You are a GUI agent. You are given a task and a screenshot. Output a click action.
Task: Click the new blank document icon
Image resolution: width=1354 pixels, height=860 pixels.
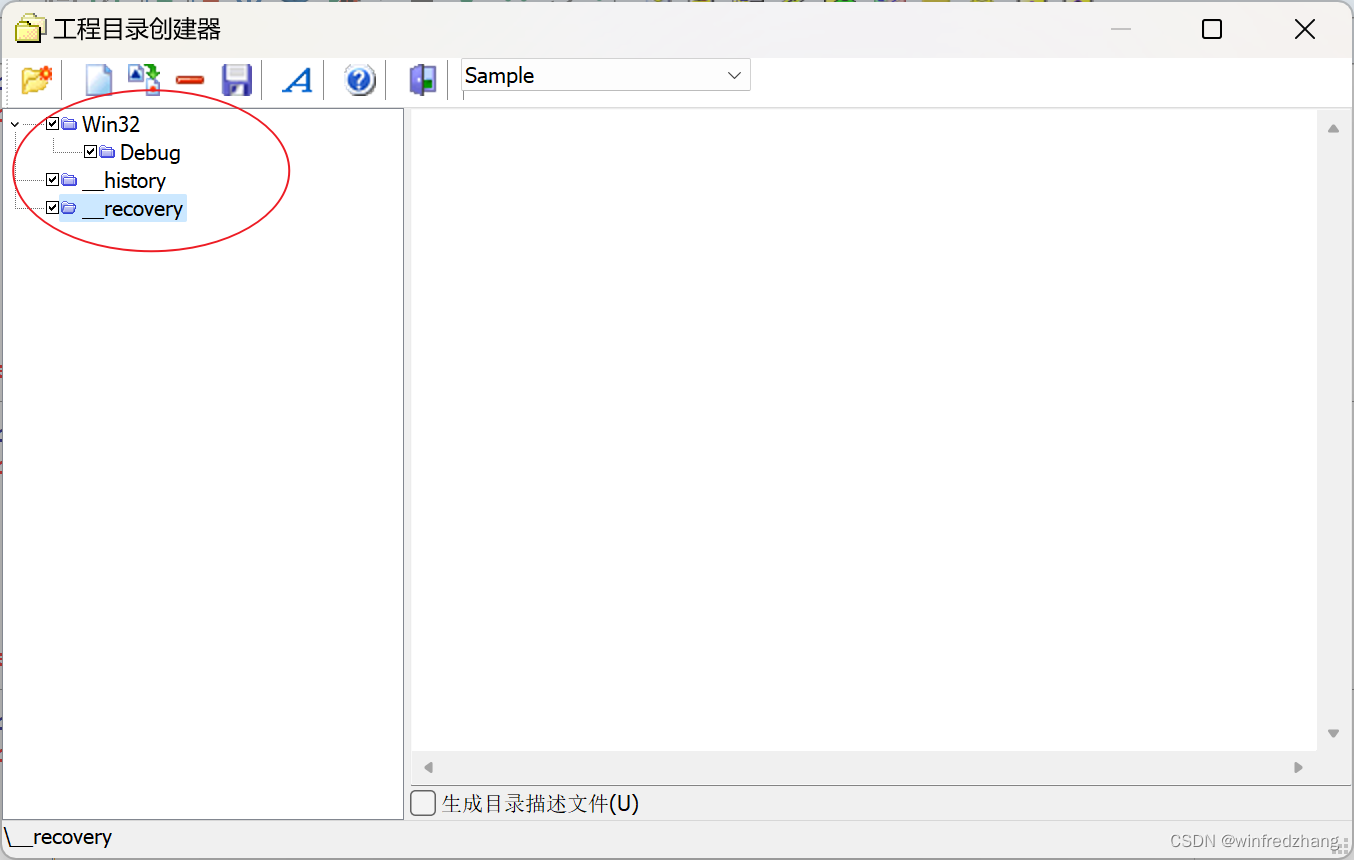(x=98, y=79)
